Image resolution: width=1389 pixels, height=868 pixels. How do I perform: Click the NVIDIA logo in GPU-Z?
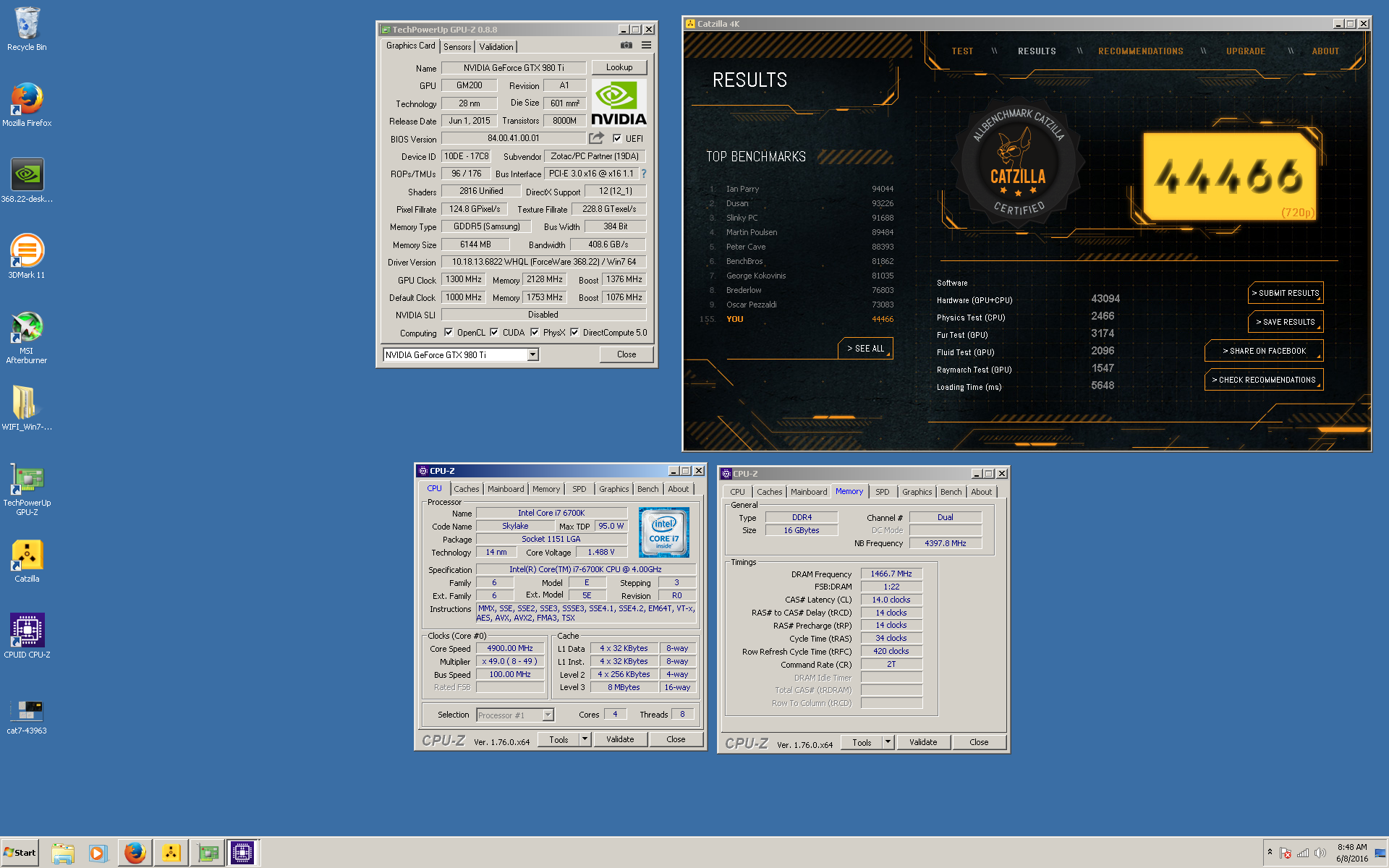coord(619,103)
